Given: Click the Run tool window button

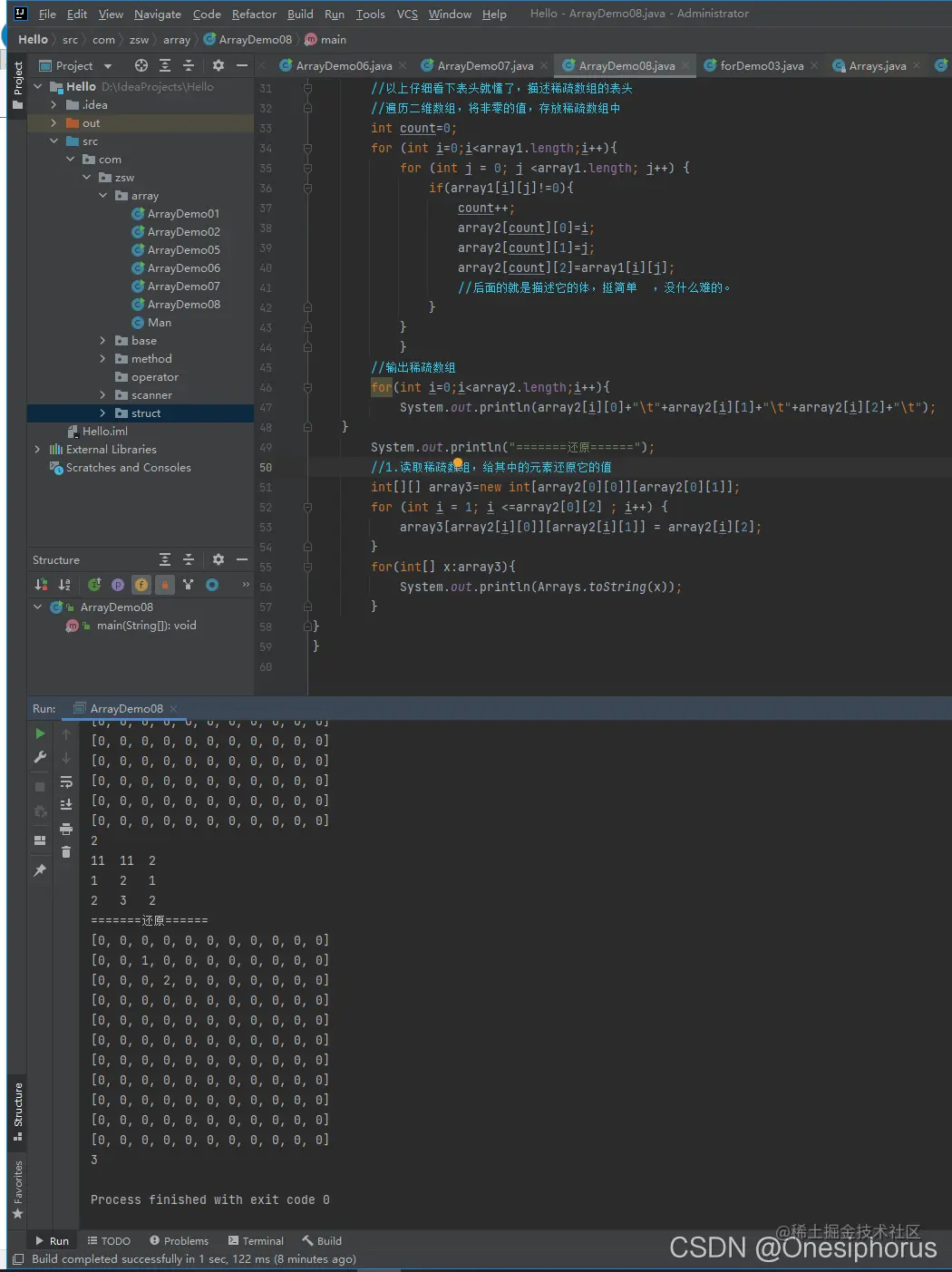Looking at the screenshot, I should coord(52,1240).
